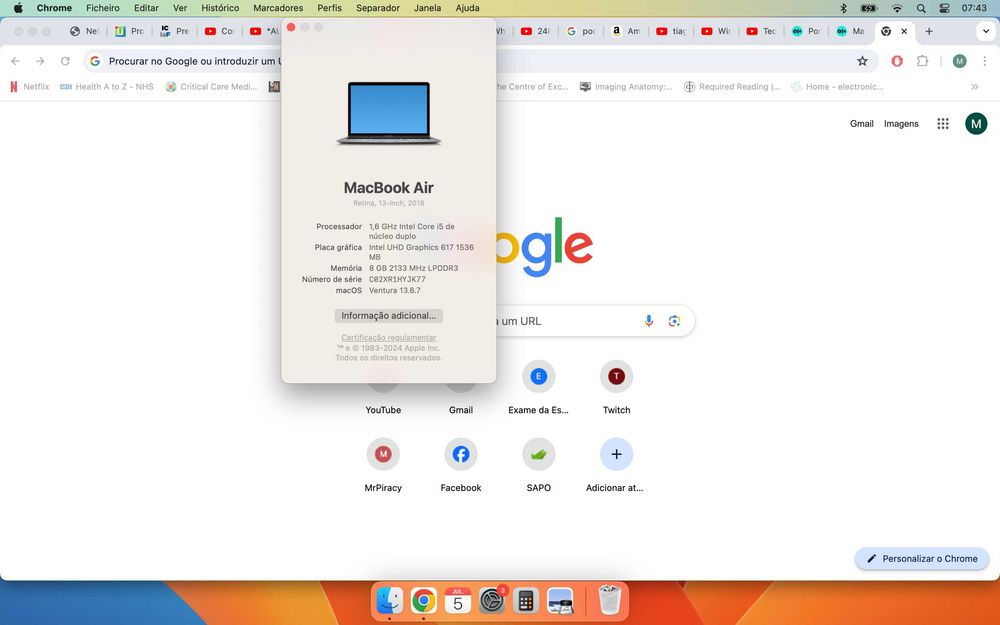Switch to the first tab labeled 'Ne'
The width and height of the screenshot is (1000, 625).
[x=84, y=31]
